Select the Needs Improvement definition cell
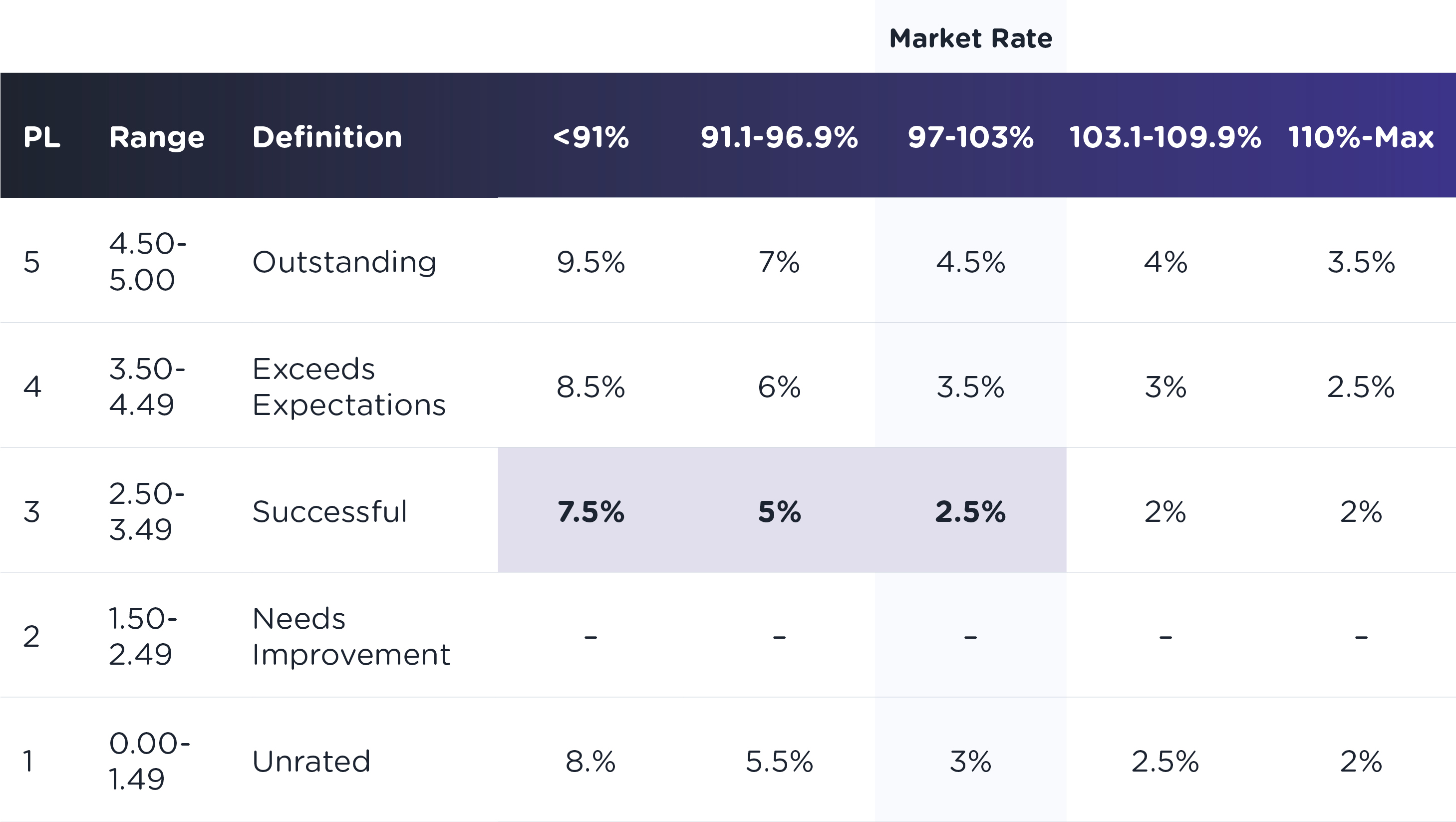 351,637
